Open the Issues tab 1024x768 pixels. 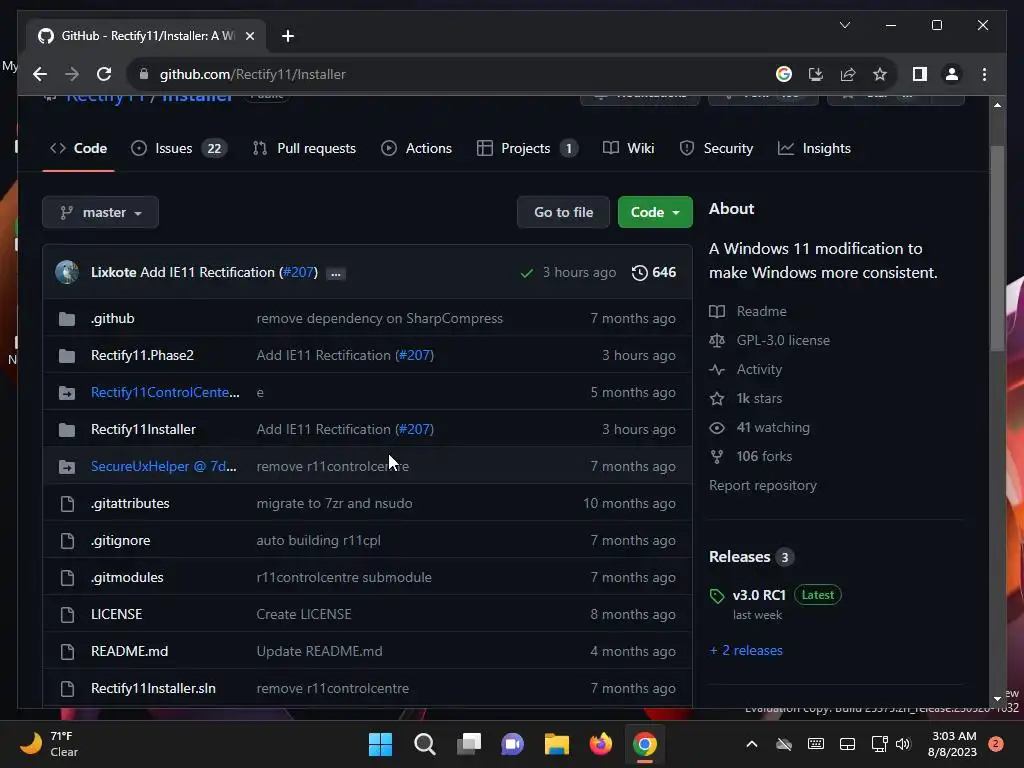pyautogui.click(x=178, y=148)
